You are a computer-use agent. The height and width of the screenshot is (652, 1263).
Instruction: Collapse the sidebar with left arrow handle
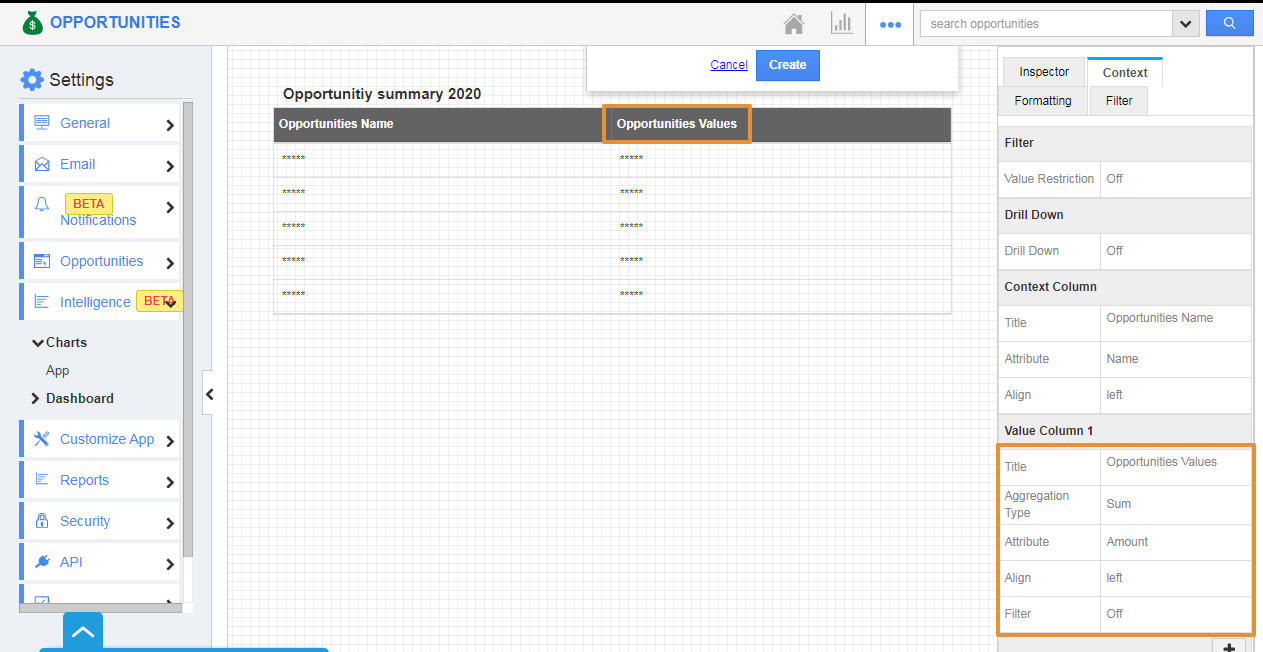pyautogui.click(x=209, y=395)
